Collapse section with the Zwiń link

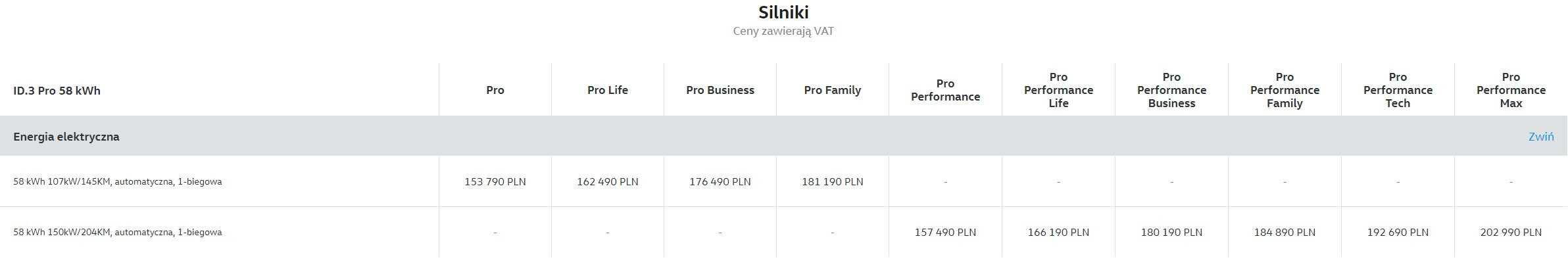coord(1541,137)
